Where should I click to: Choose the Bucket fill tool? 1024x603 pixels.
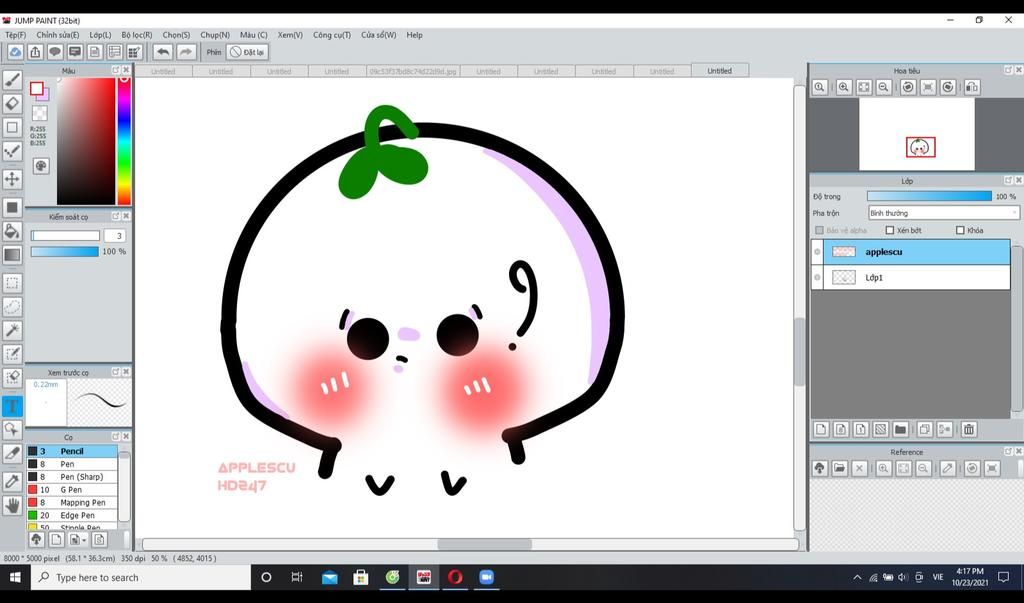click(13, 231)
